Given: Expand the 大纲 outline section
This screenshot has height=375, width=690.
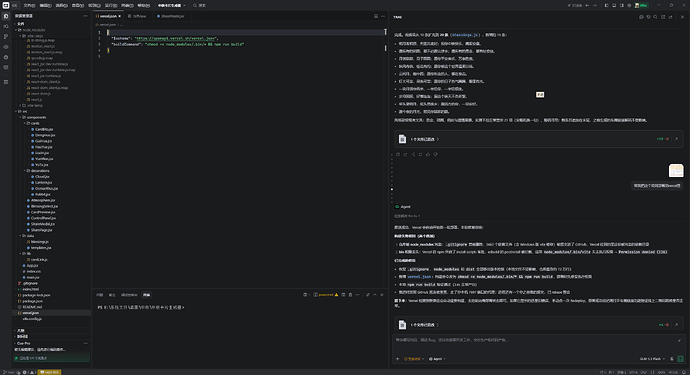Looking at the screenshot, I should 21,331.
